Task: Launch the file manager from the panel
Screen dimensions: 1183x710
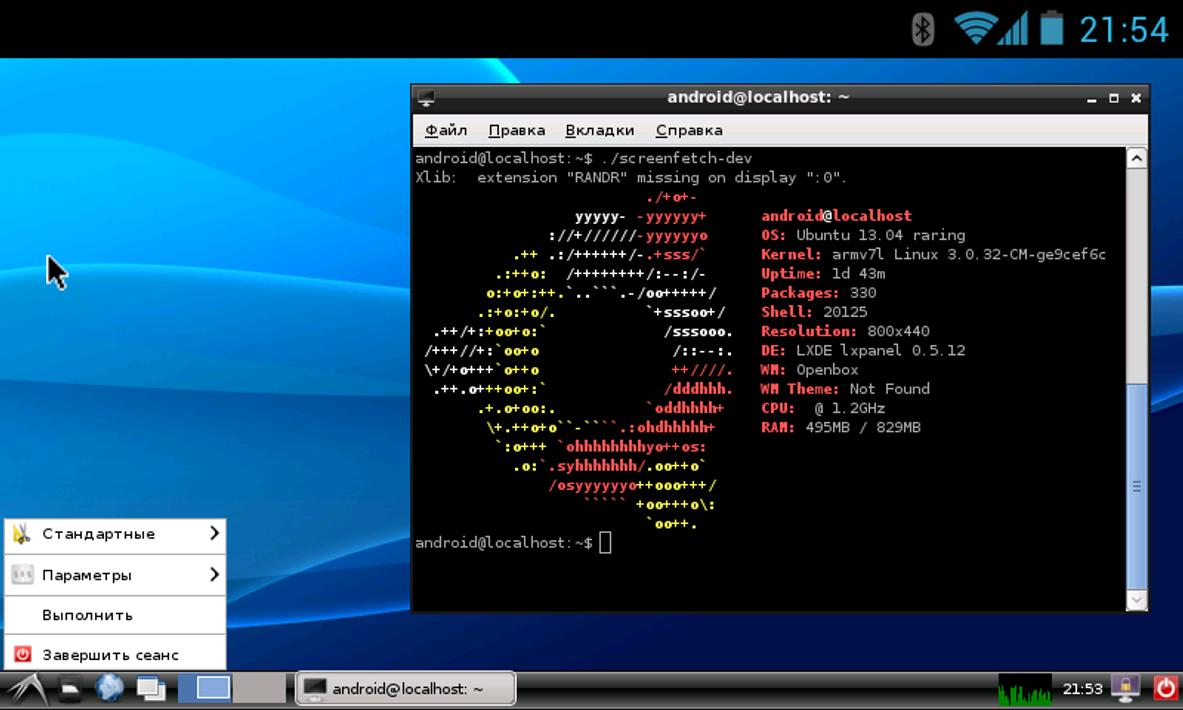Action: point(69,689)
